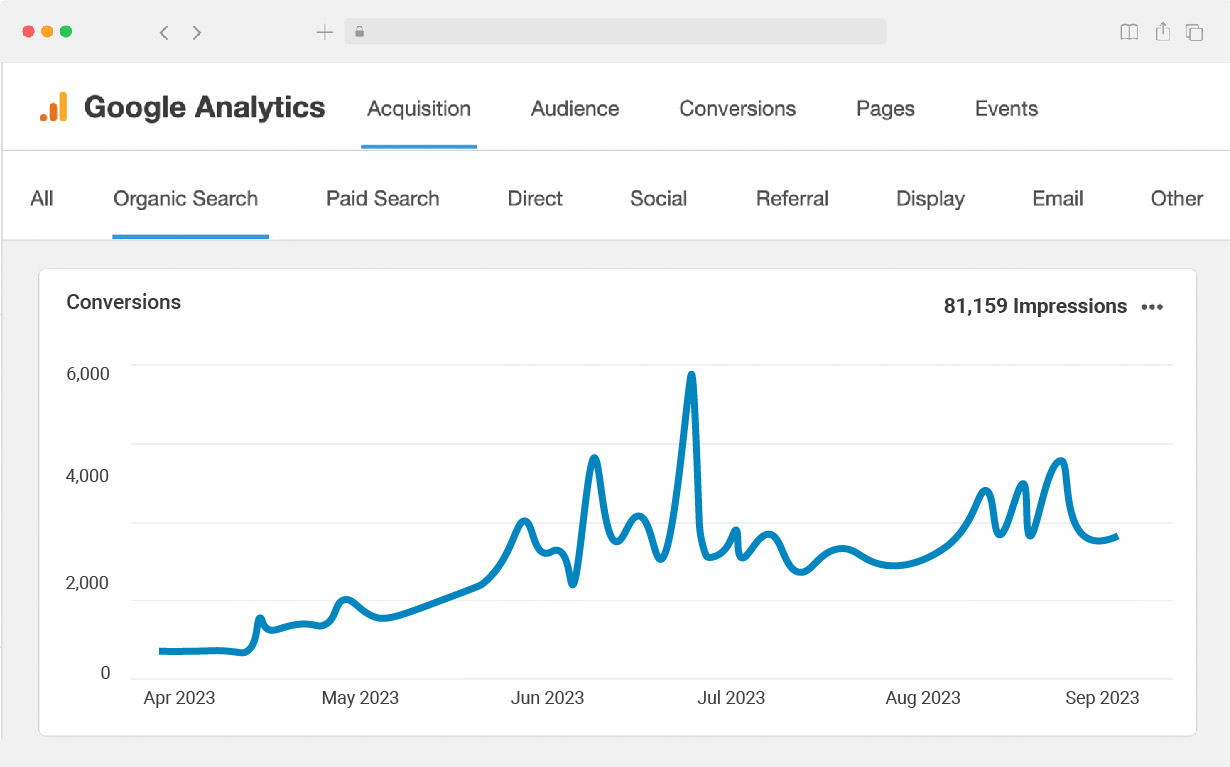The height and width of the screenshot is (767, 1230).
Task: Open the reading list book icon
Action: click(x=1129, y=32)
